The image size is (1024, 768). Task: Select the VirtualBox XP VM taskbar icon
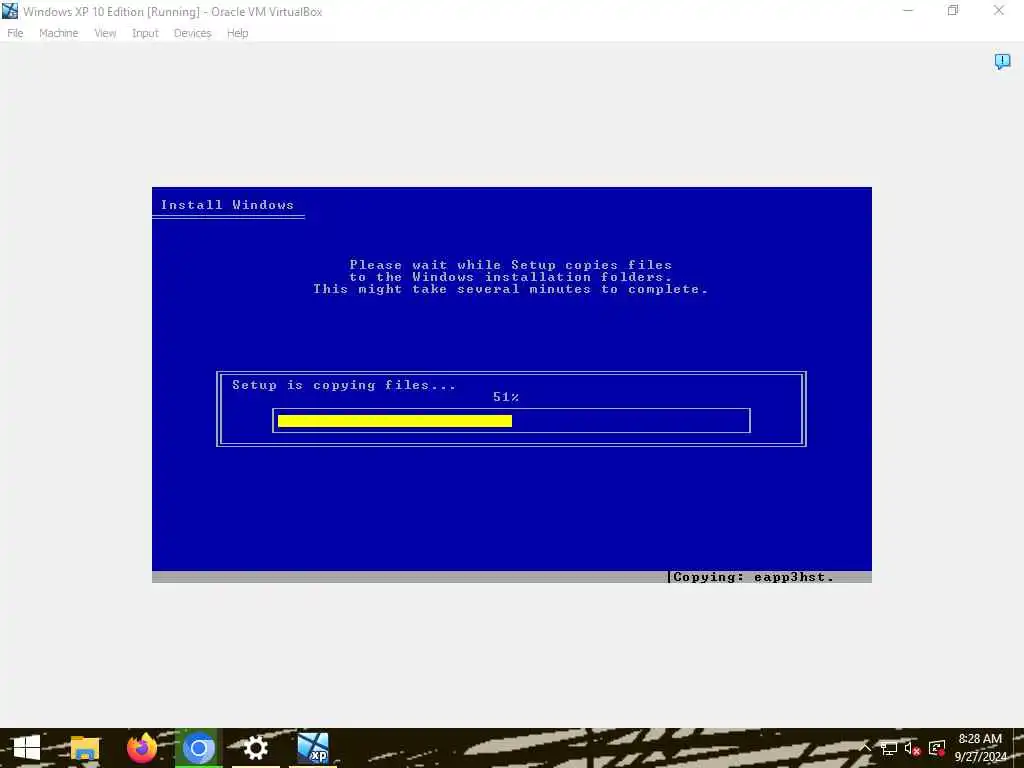[x=313, y=748]
